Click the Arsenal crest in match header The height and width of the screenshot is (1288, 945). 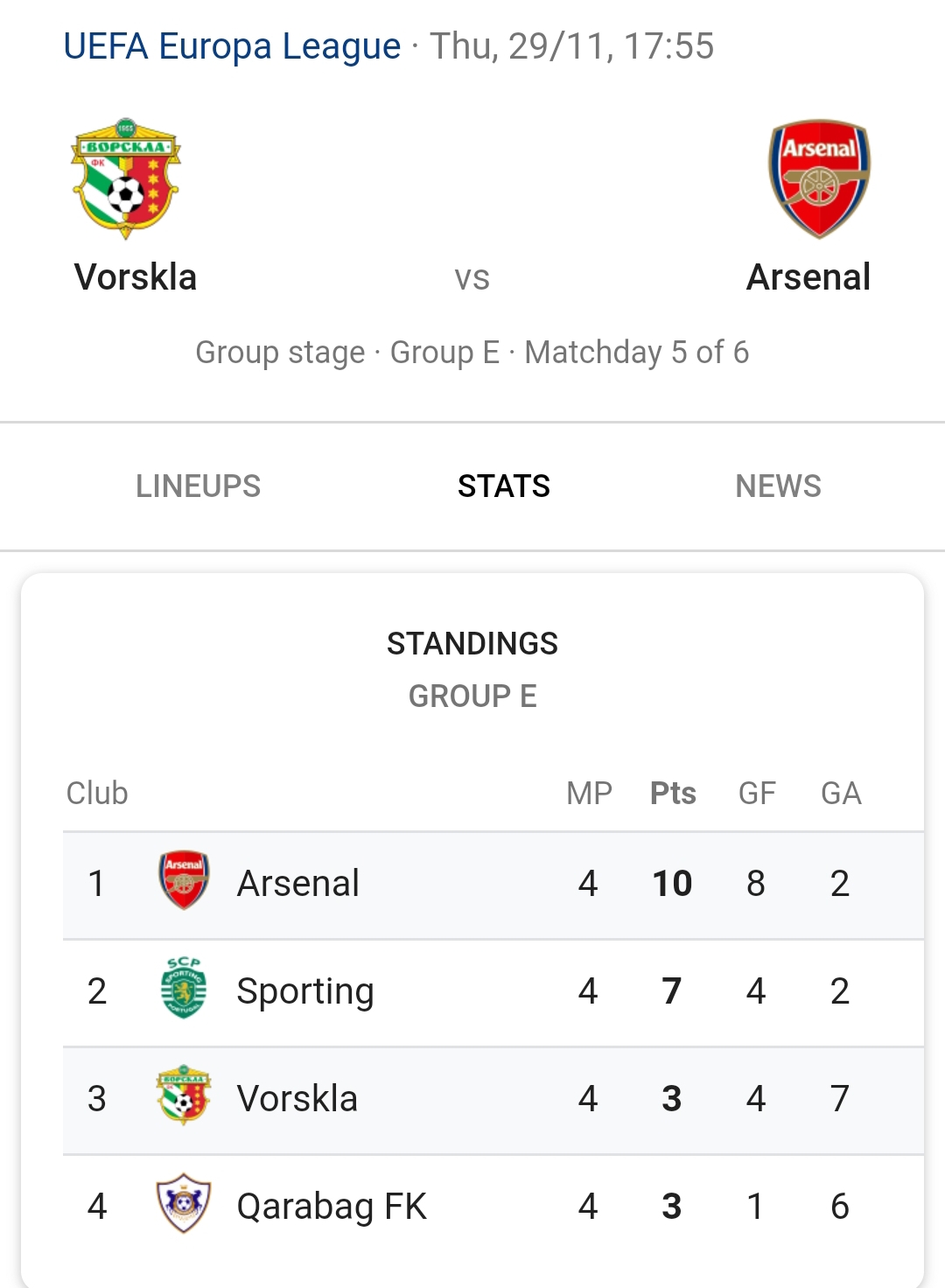[819, 178]
